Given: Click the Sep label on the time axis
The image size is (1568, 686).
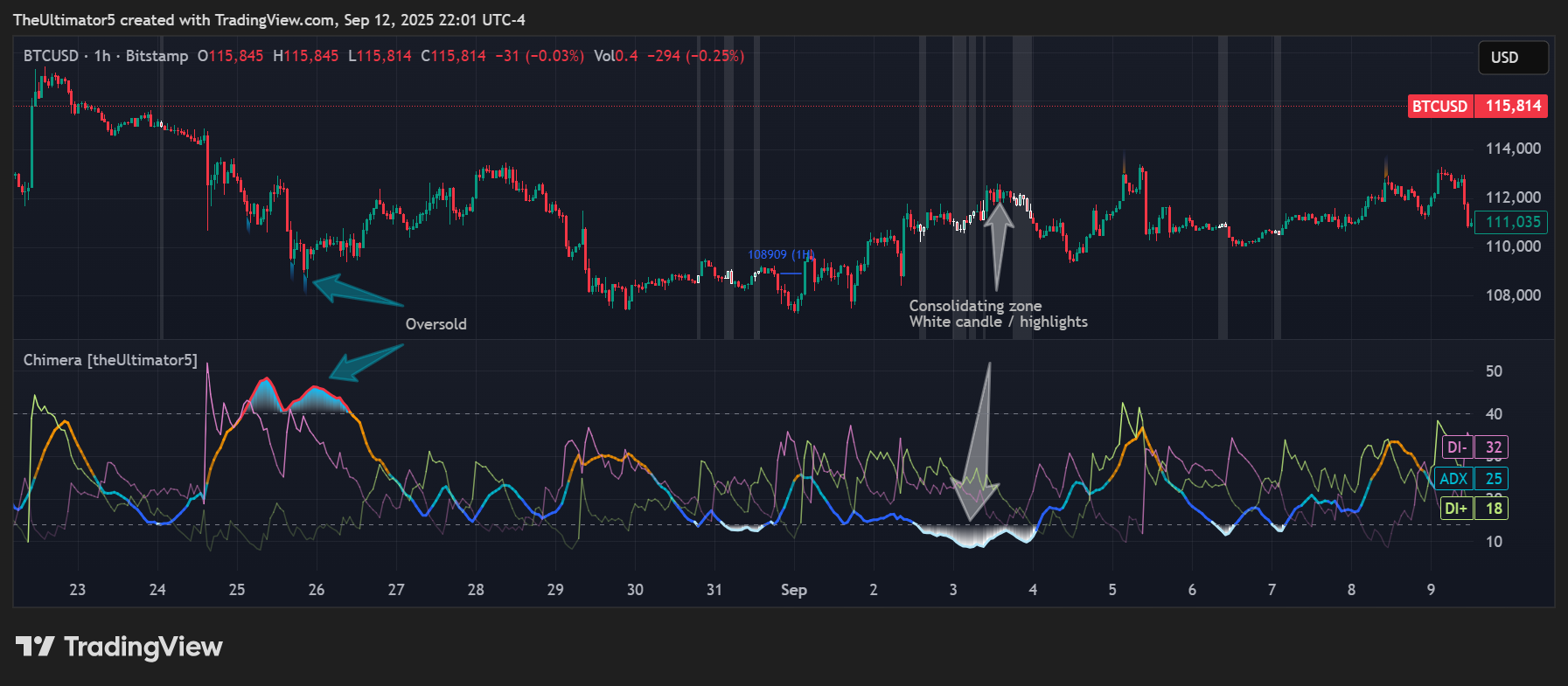Looking at the screenshot, I should [x=793, y=590].
